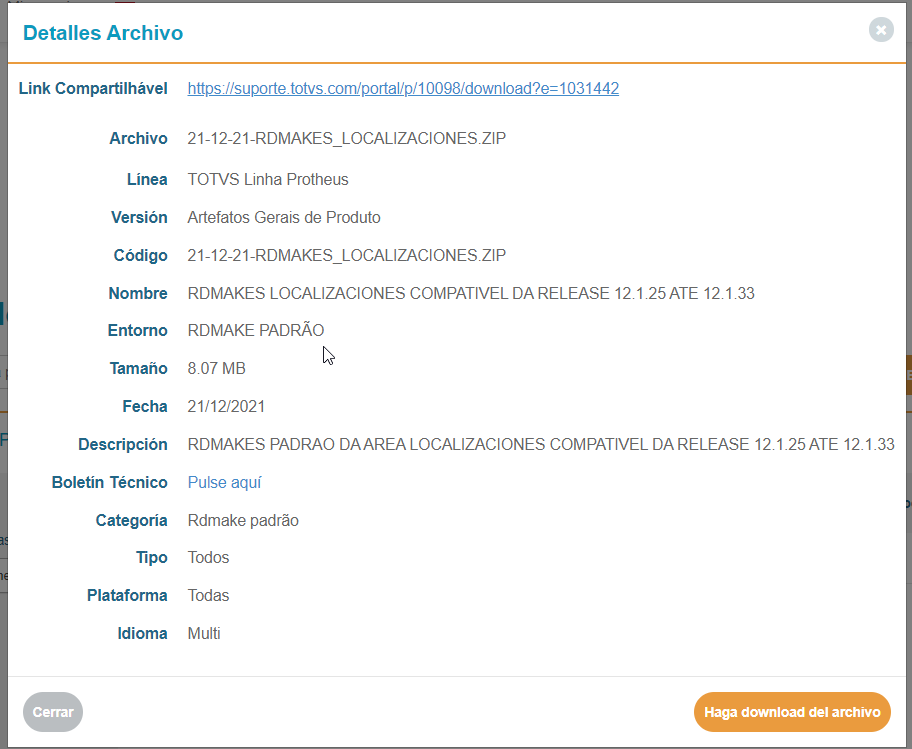
Task: Click the Idioma value 'Multi'
Action: (x=204, y=633)
